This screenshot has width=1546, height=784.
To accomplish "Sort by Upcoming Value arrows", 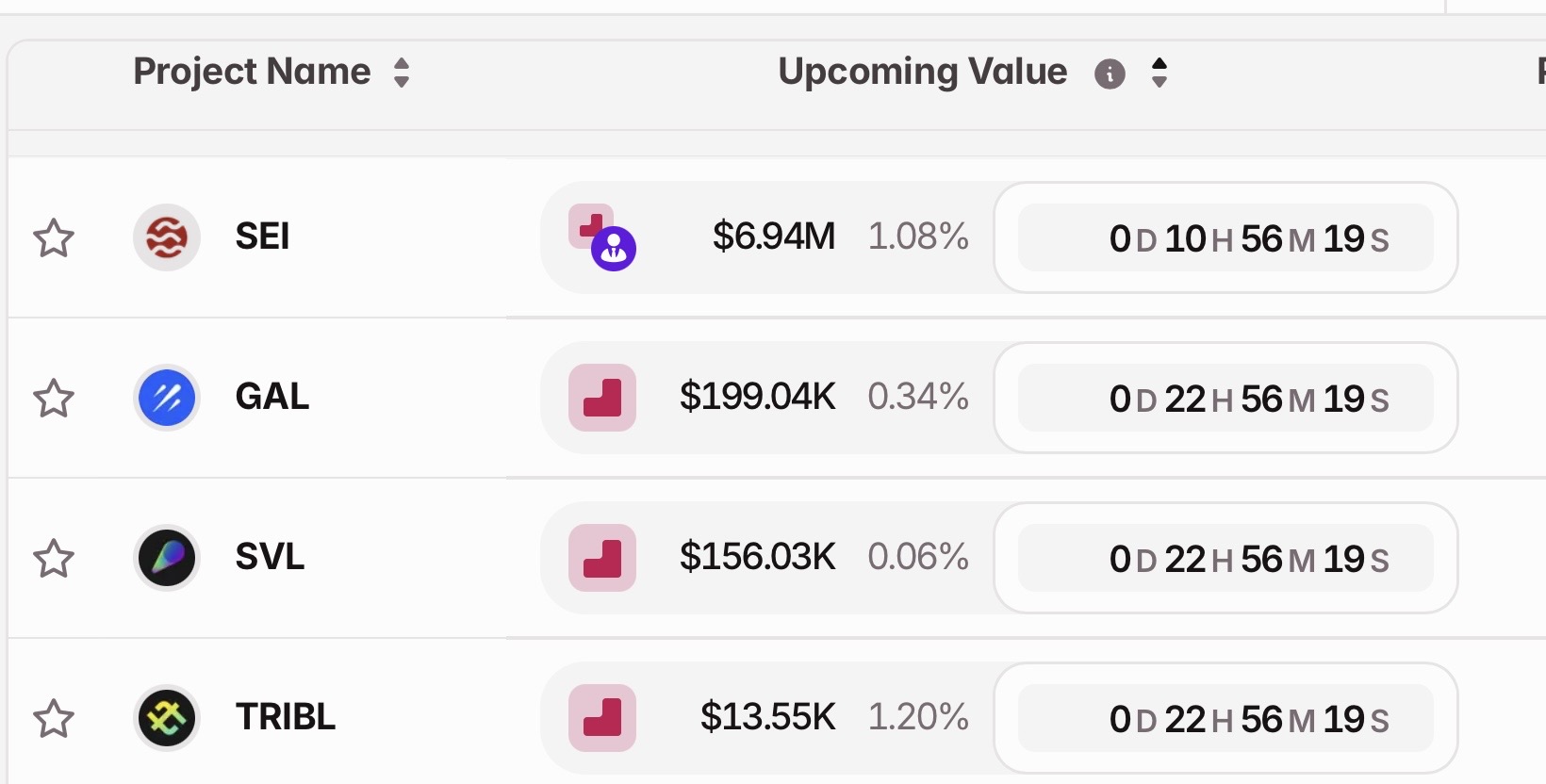I will click(x=1159, y=73).
